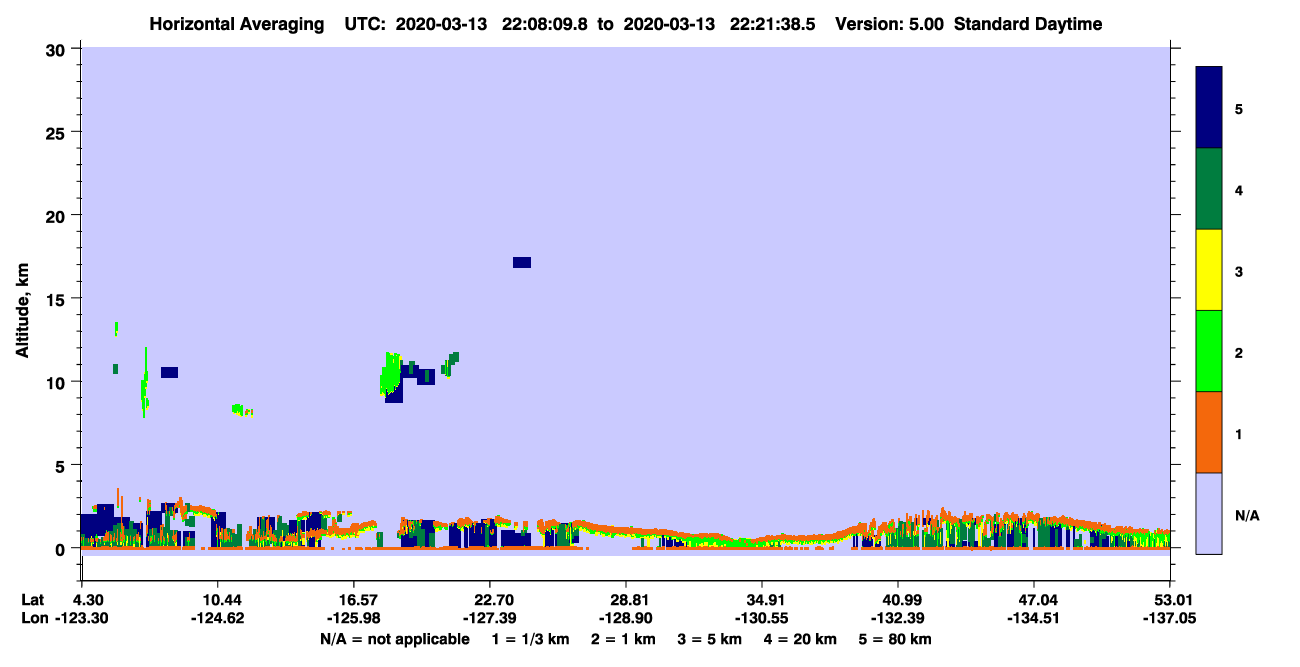The height and width of the screenshot is (667, 1300).
Task: Click the lavender N/A color bar segment
Action: (x=1209, y=513)
